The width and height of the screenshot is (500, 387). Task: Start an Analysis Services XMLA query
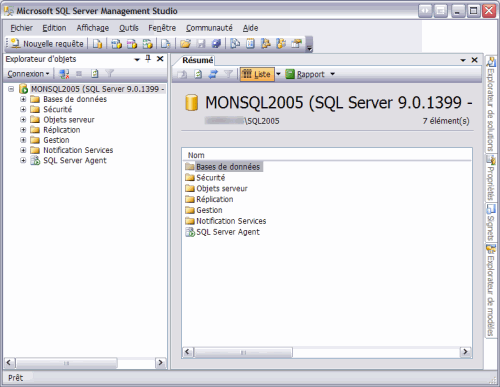point(147,44)
